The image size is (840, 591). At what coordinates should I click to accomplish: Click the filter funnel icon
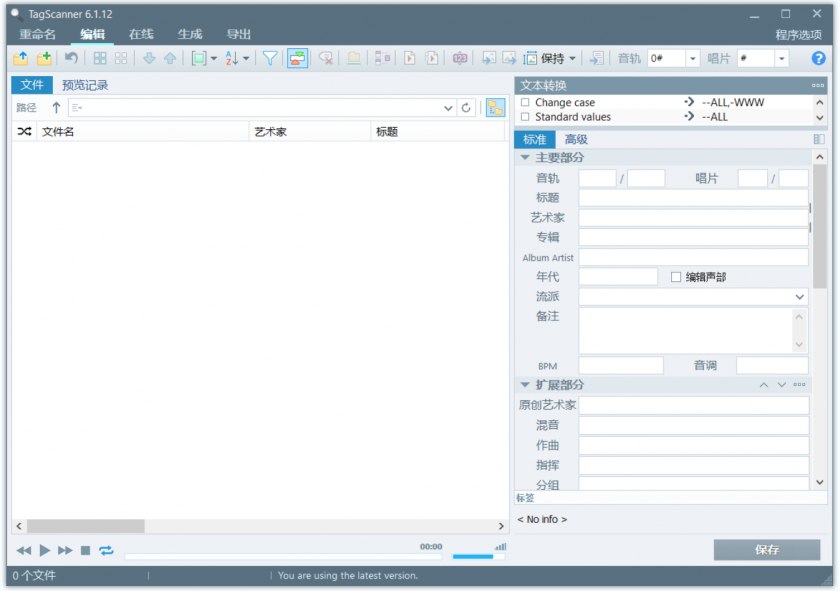pyautogui.click(x=270, y=58)
